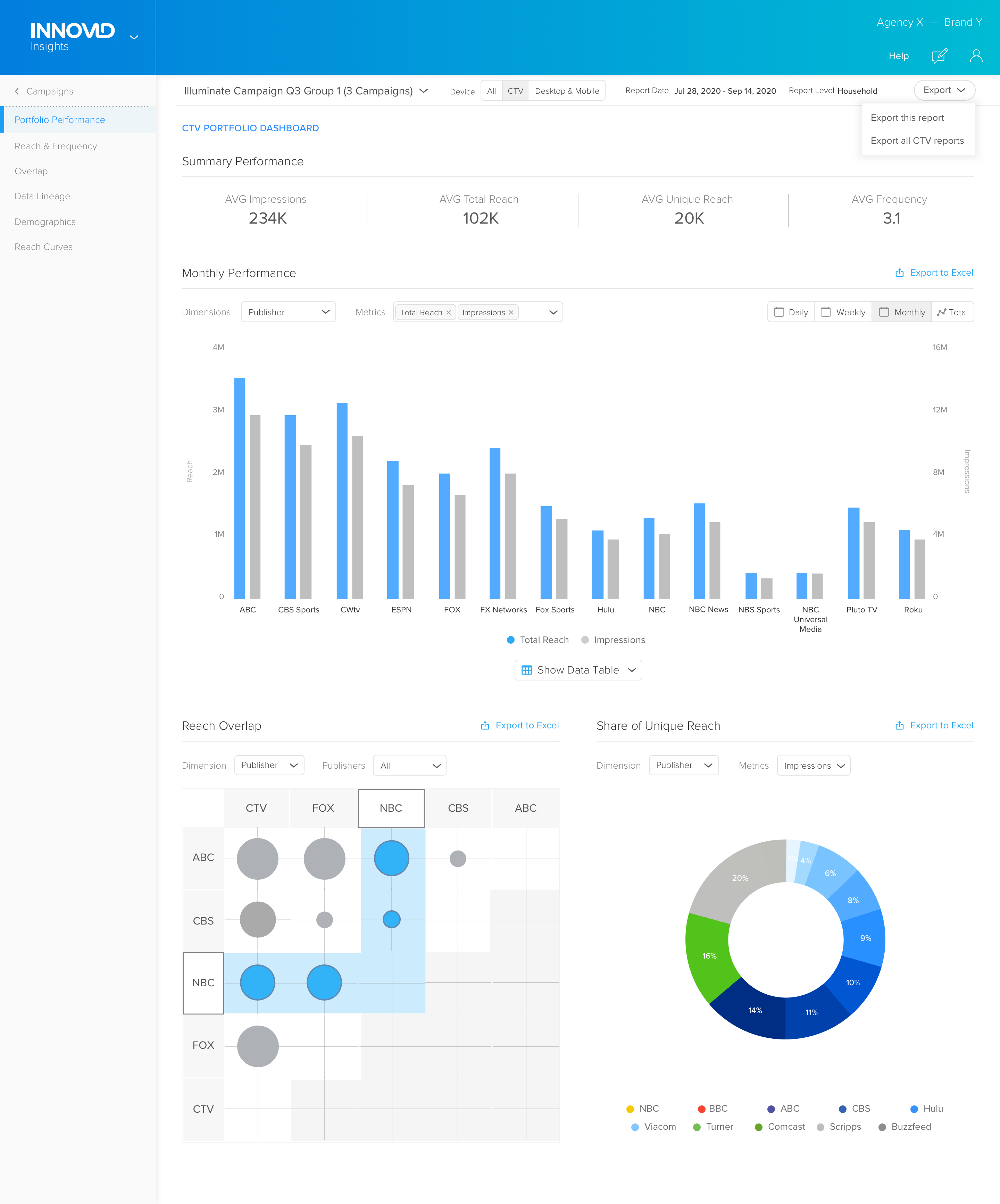Click the 14% dark blue donut segment
This screenshot has width=1000, height=1204.
click(755, 1010)
